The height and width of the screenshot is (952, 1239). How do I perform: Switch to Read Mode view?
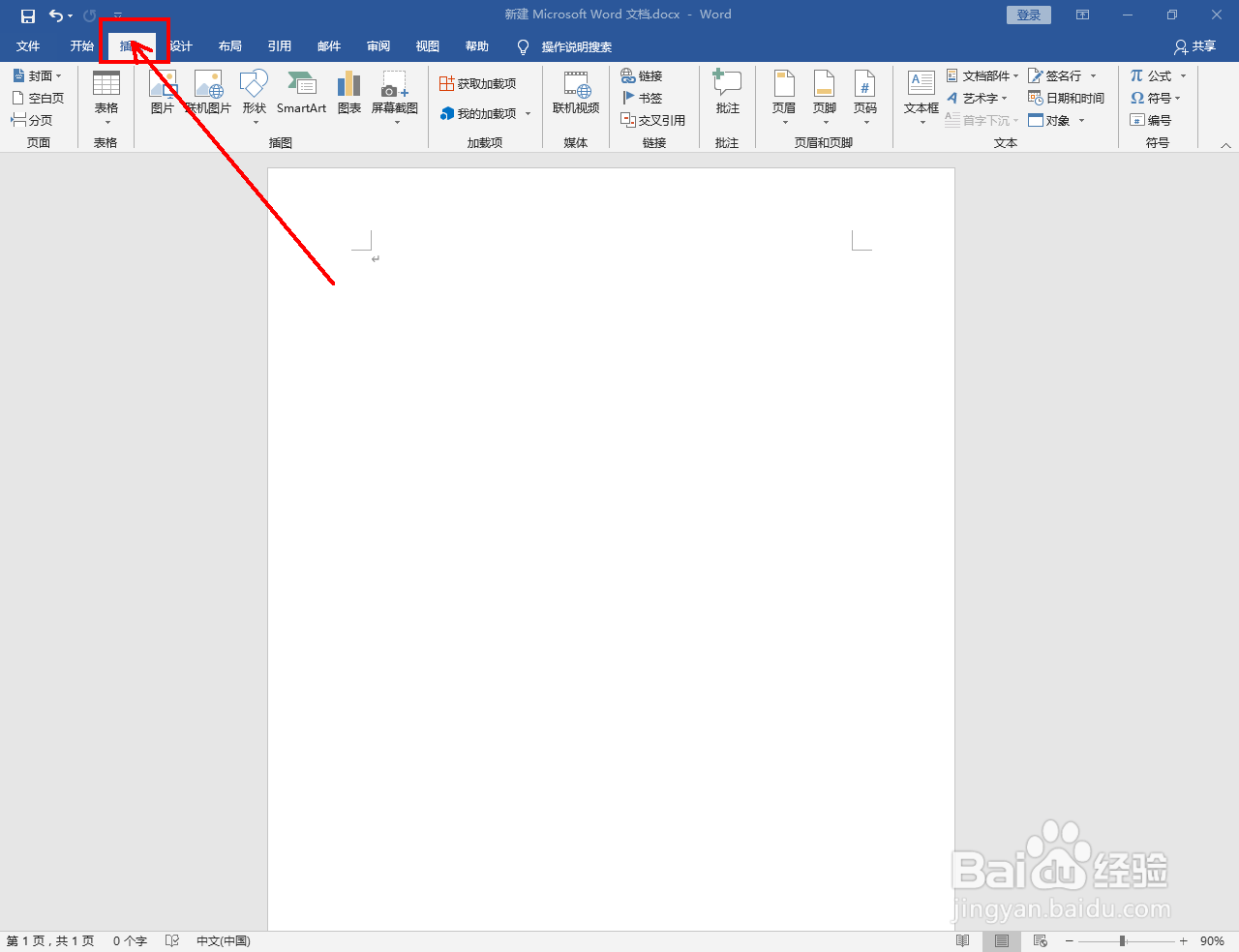pos(962,939)
